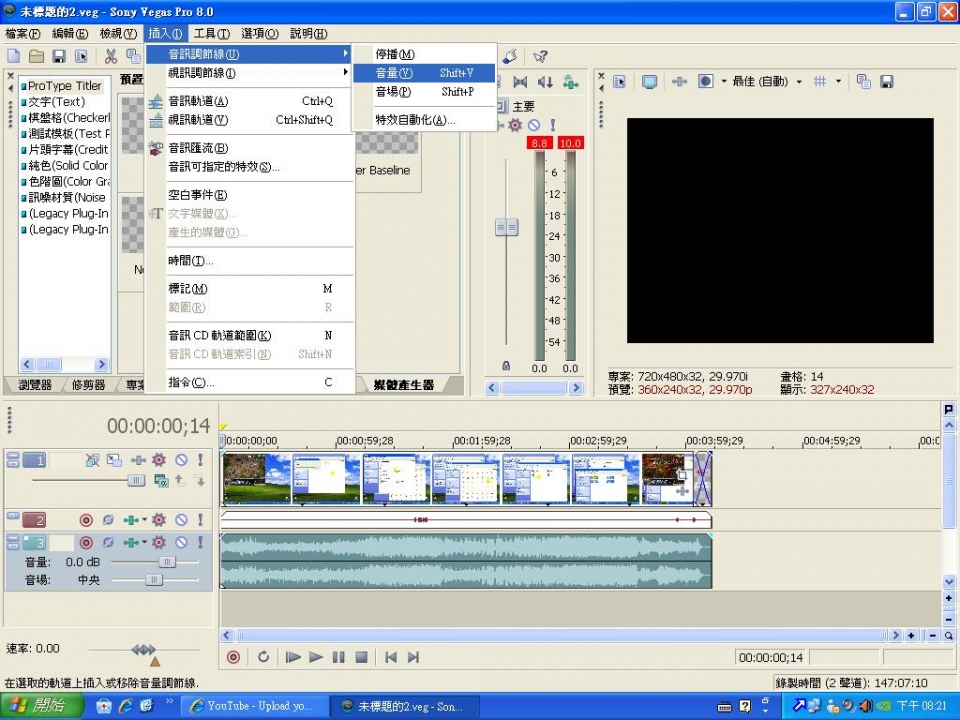Image resolution: width=960 pixels, height=720 pixels.
Task: Click the YouTube Upload taskbar button
Action: click(258, 706)
